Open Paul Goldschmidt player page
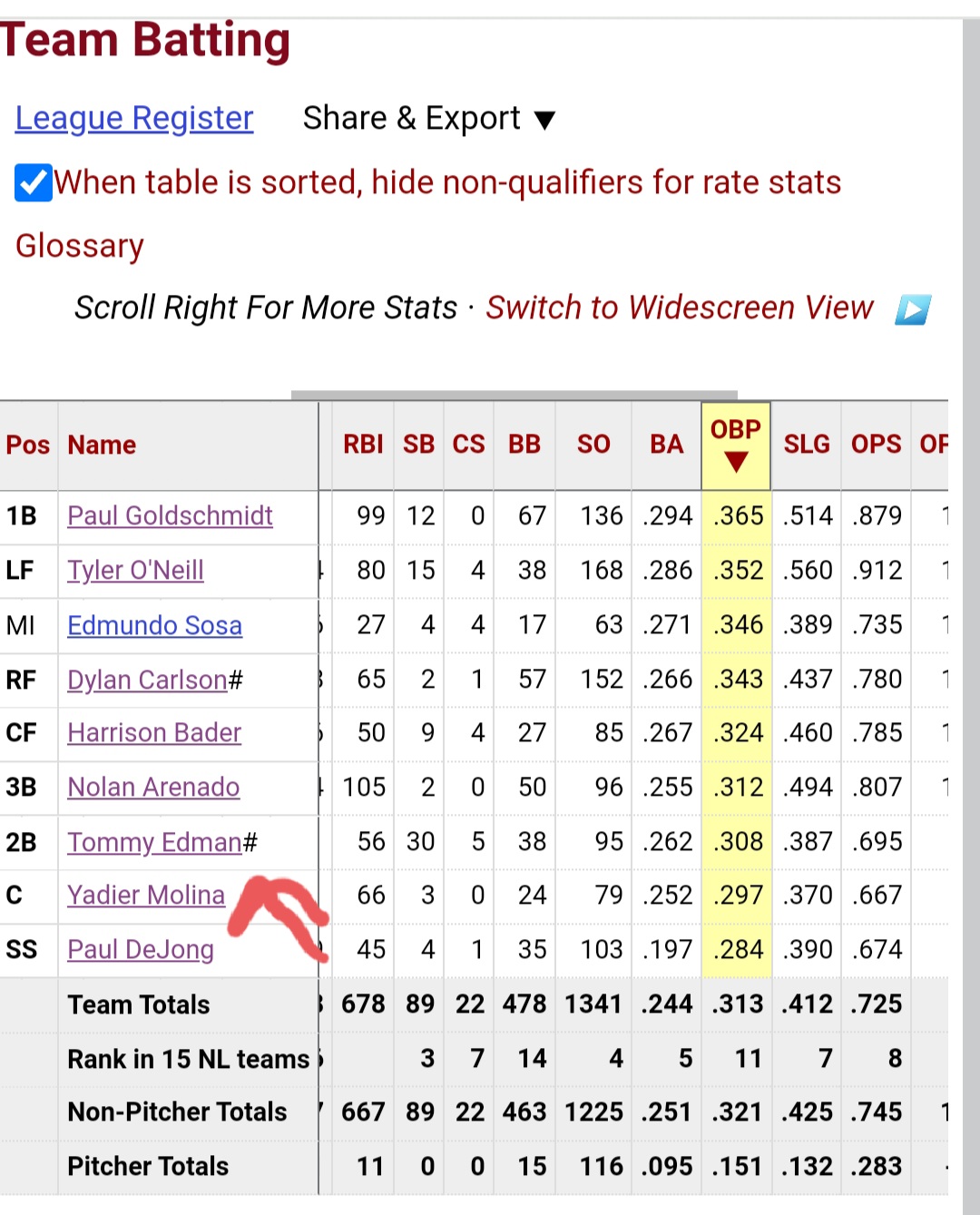The height and width of the screenshot is (1215, 980). pyautogui.click(x=170, y=516)
